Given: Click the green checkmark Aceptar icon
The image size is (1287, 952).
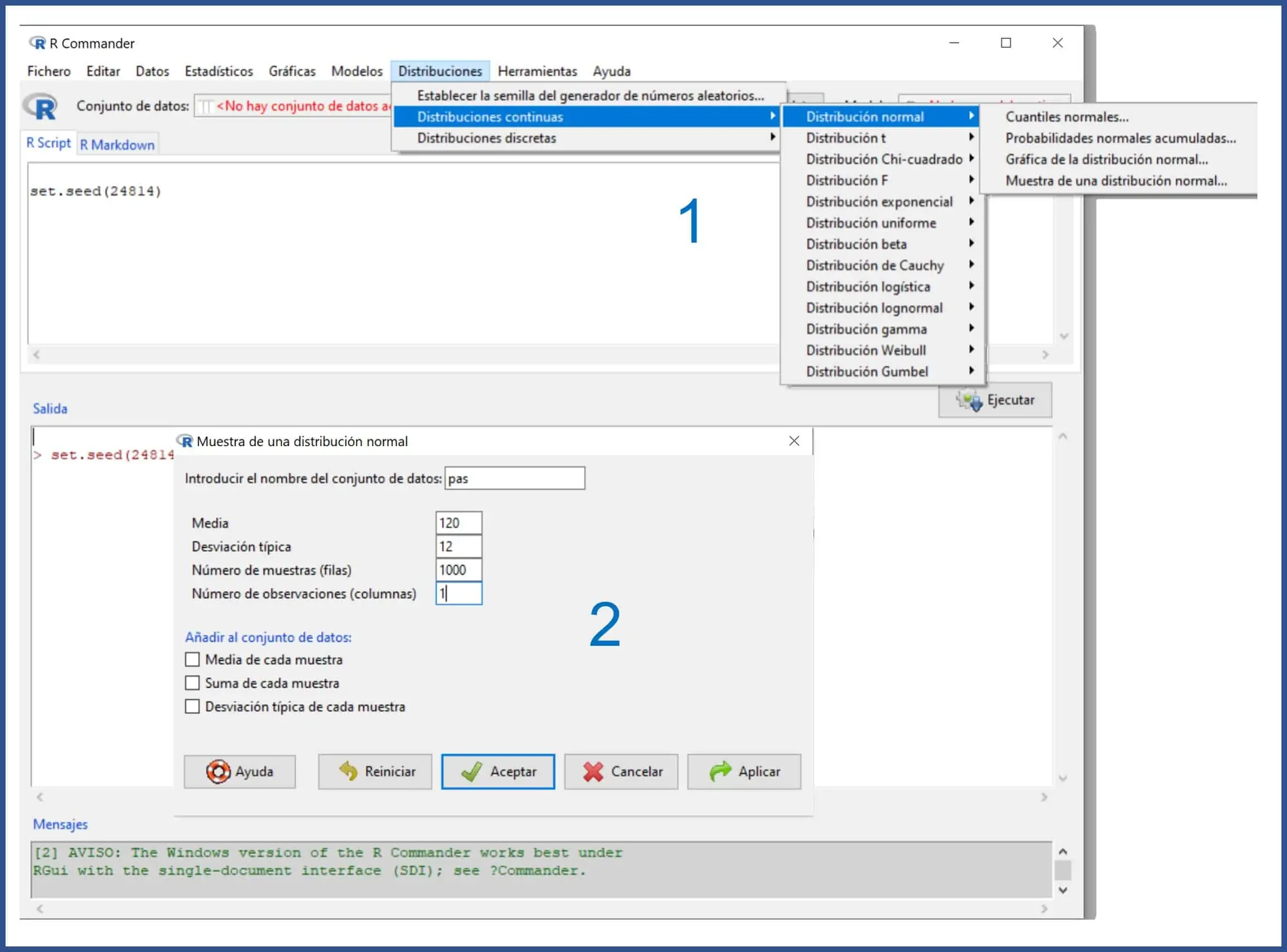Looking at the screenshot, I should click(472, 771).
